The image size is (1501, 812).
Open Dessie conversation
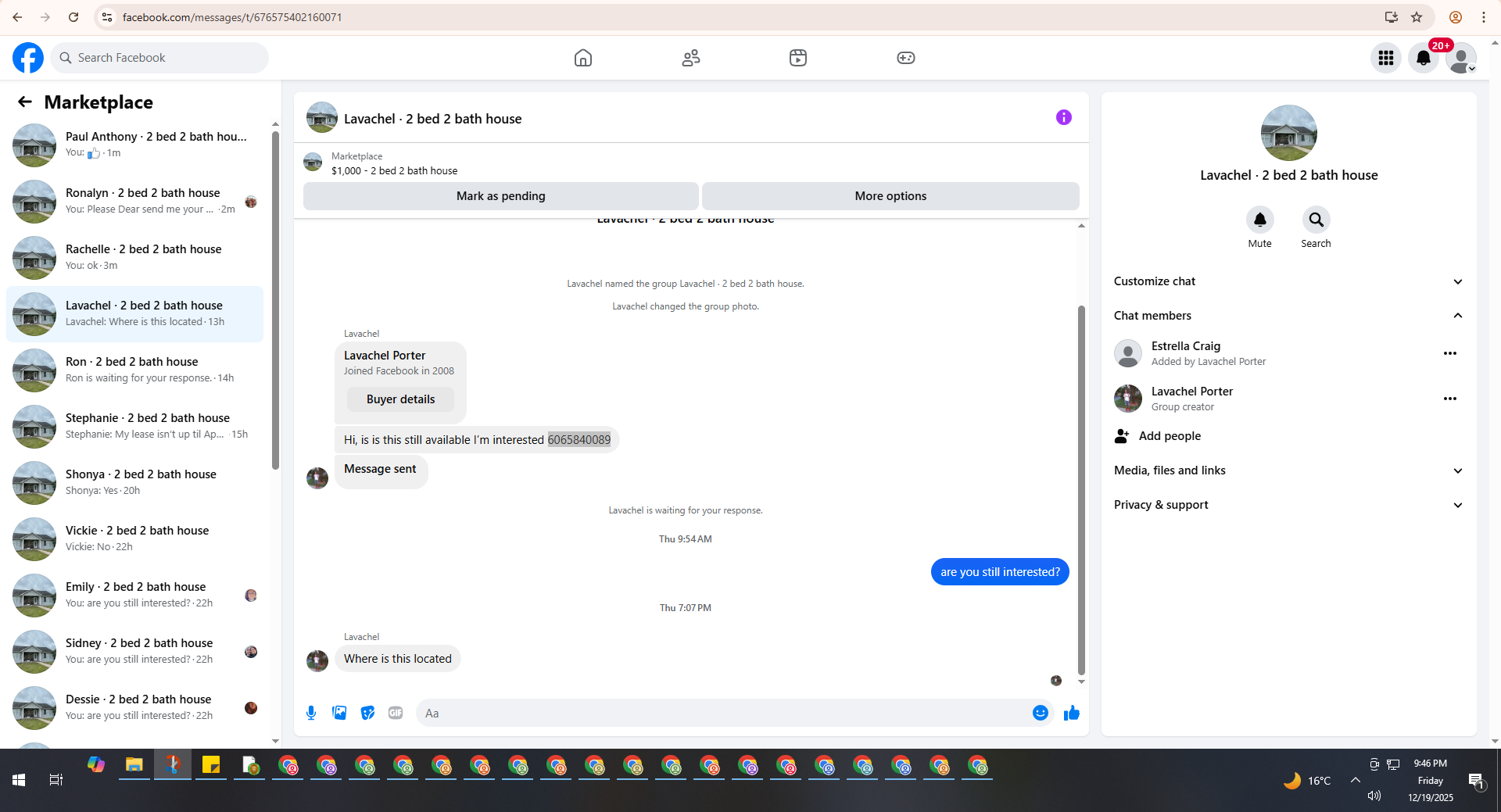[x=135, y=707]
